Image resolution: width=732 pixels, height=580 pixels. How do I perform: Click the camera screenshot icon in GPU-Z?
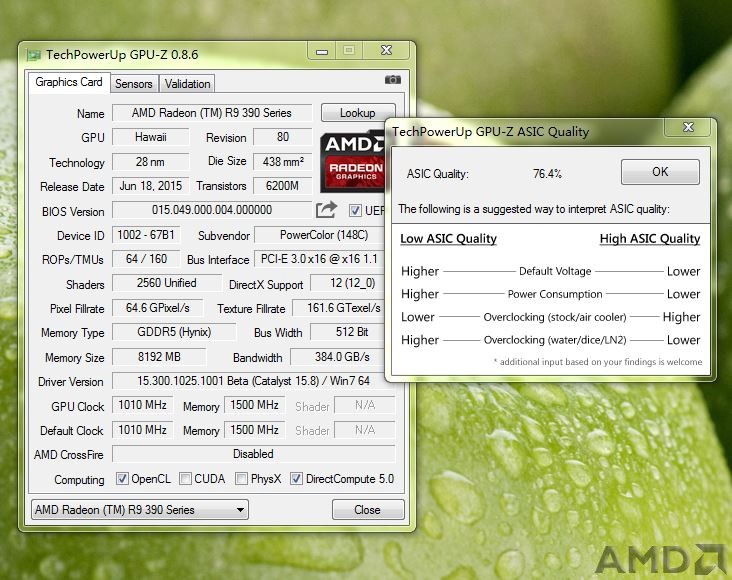[x=393, y=79]
